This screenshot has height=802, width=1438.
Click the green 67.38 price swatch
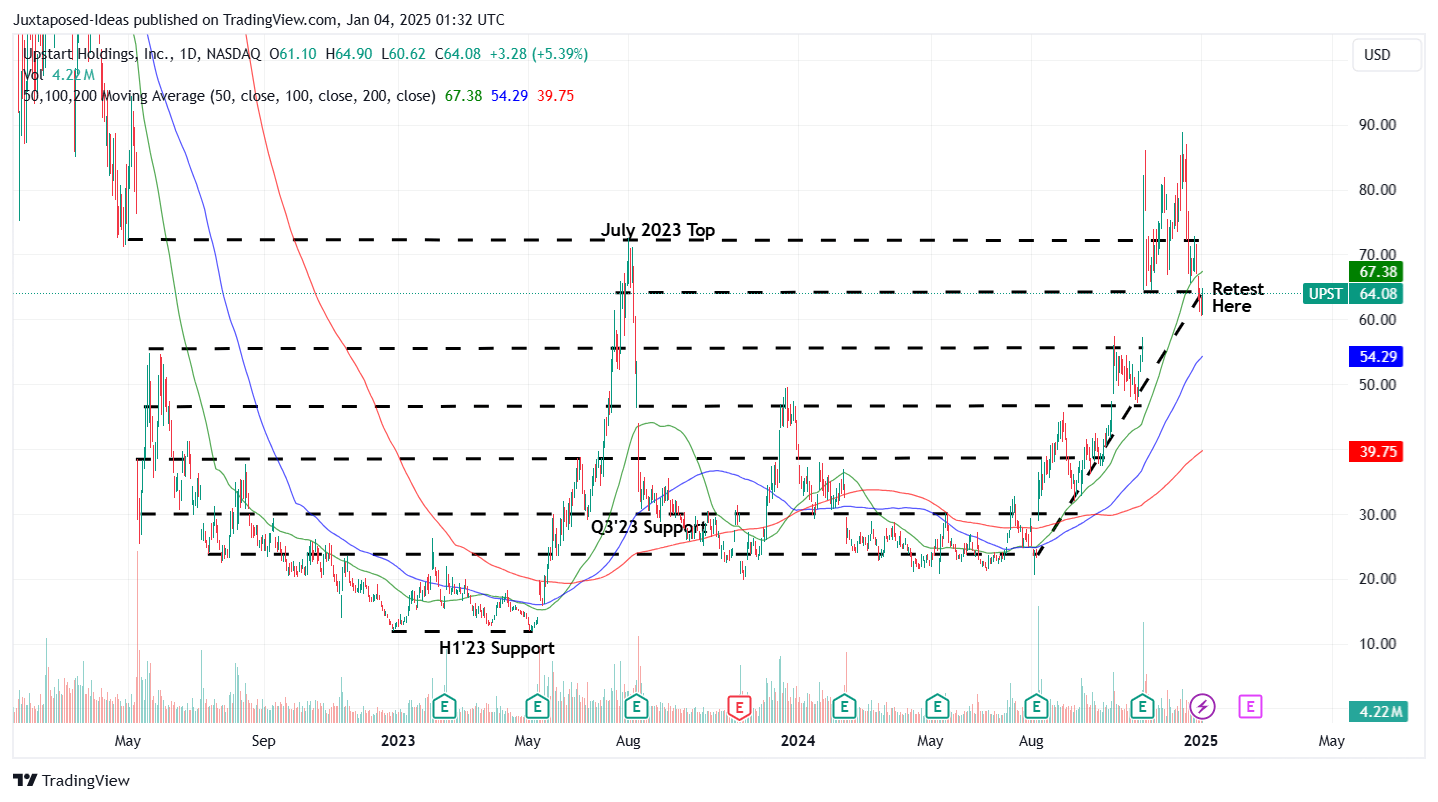(x=1374, y=271)
